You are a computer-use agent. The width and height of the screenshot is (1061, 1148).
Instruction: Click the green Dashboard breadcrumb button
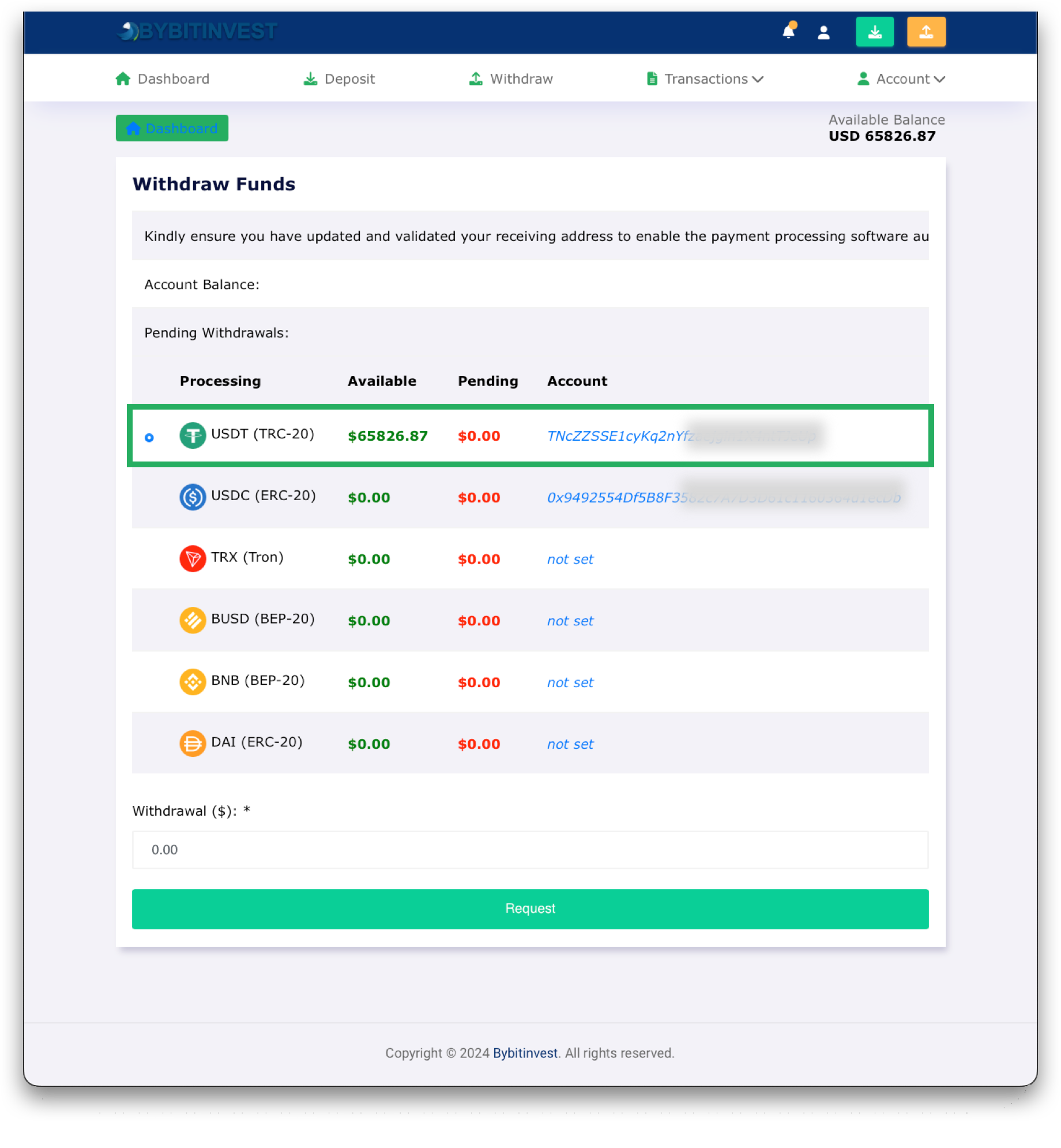172,128
